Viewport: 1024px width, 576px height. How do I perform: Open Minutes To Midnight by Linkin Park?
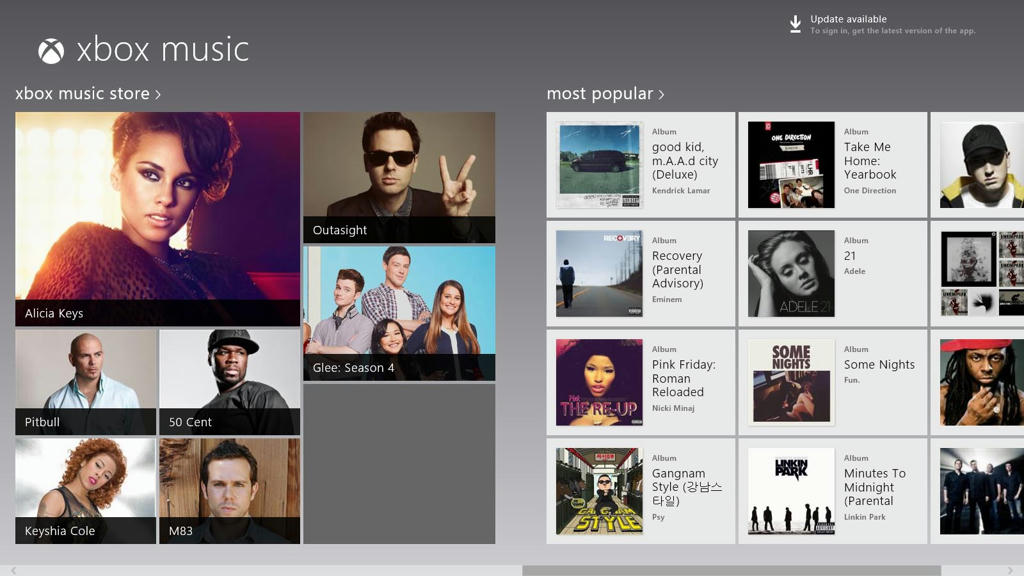click(x=835, y=490)
